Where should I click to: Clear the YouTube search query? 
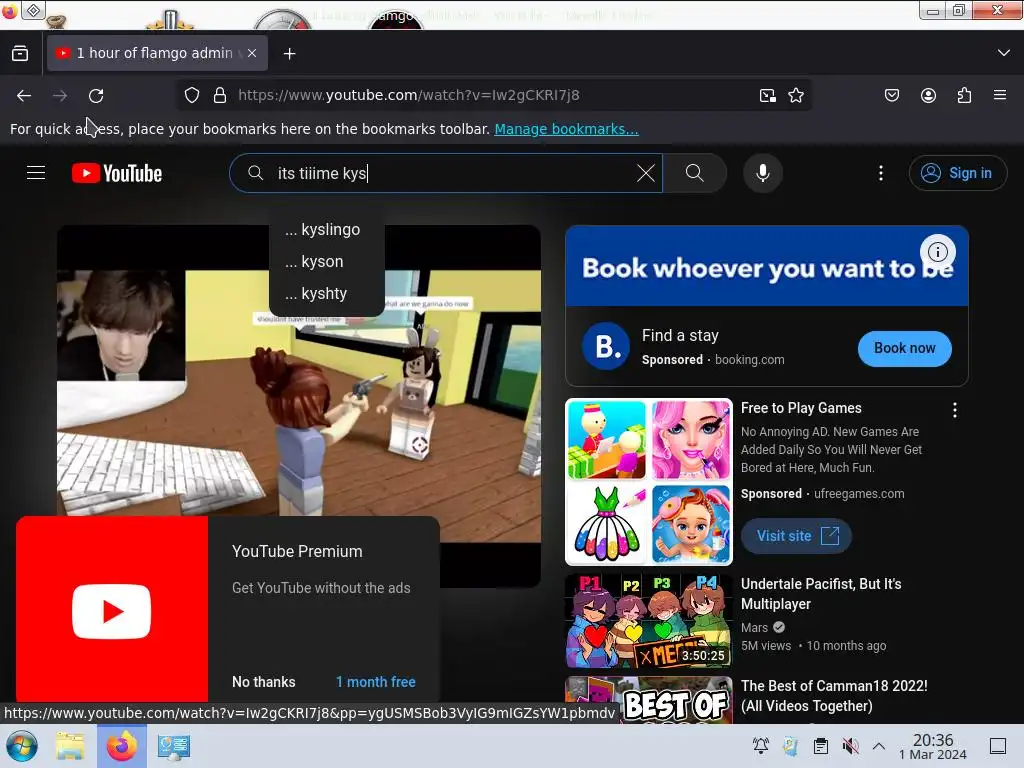click(645, 173)
